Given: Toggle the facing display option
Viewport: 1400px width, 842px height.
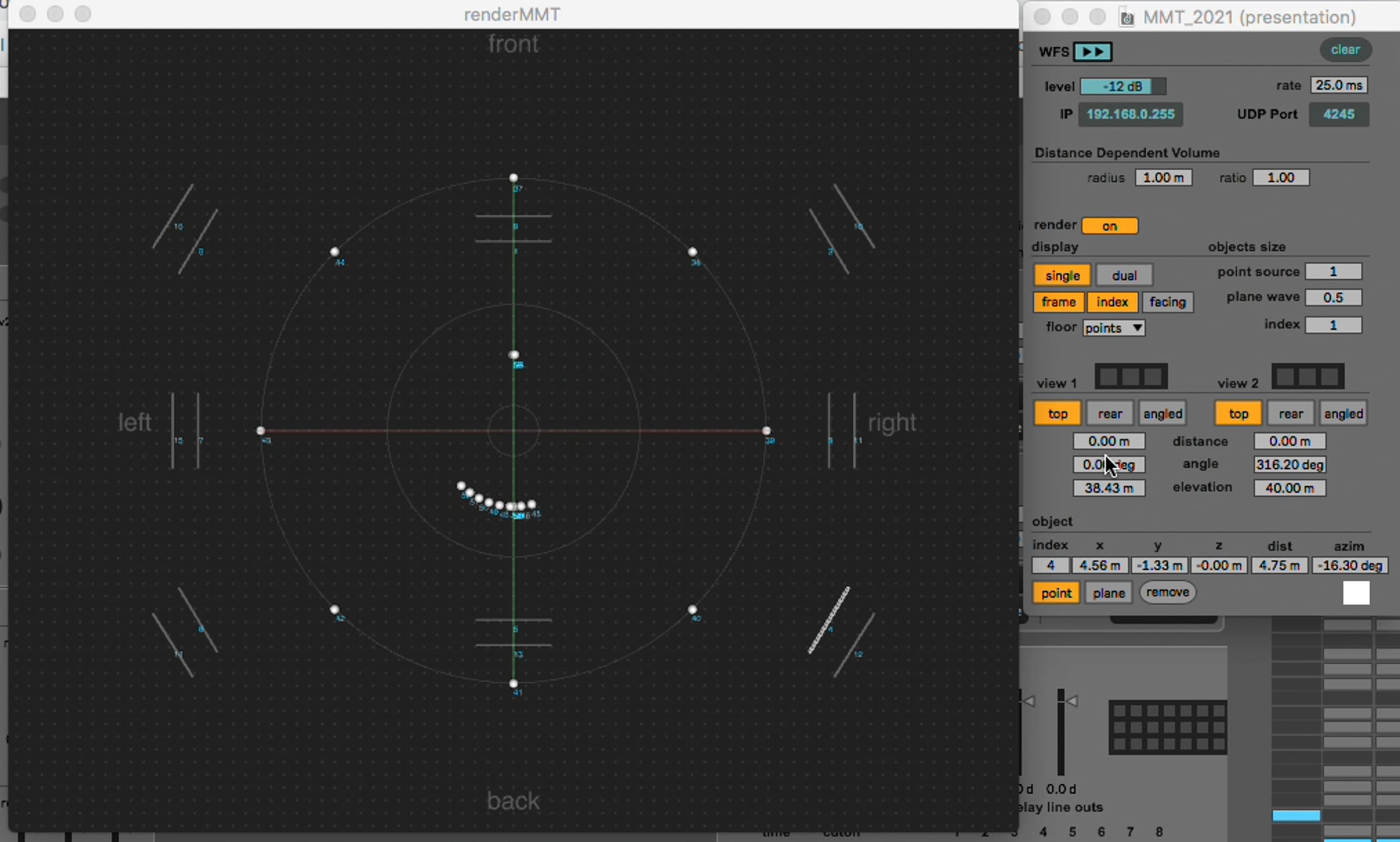Looking at the screenshot, I should click(x=1168, y=302).
